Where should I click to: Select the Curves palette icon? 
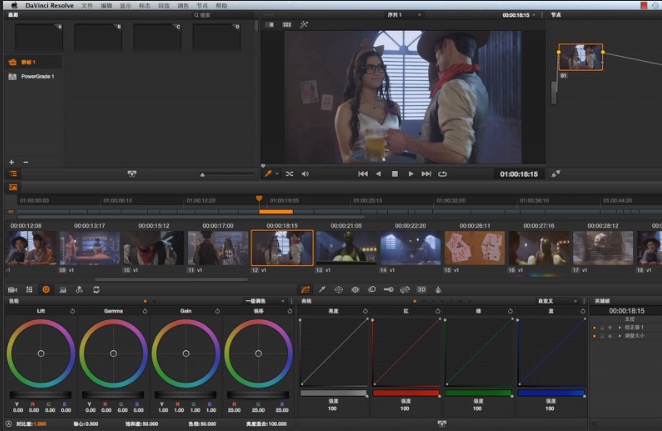click(x=305, y=290)
